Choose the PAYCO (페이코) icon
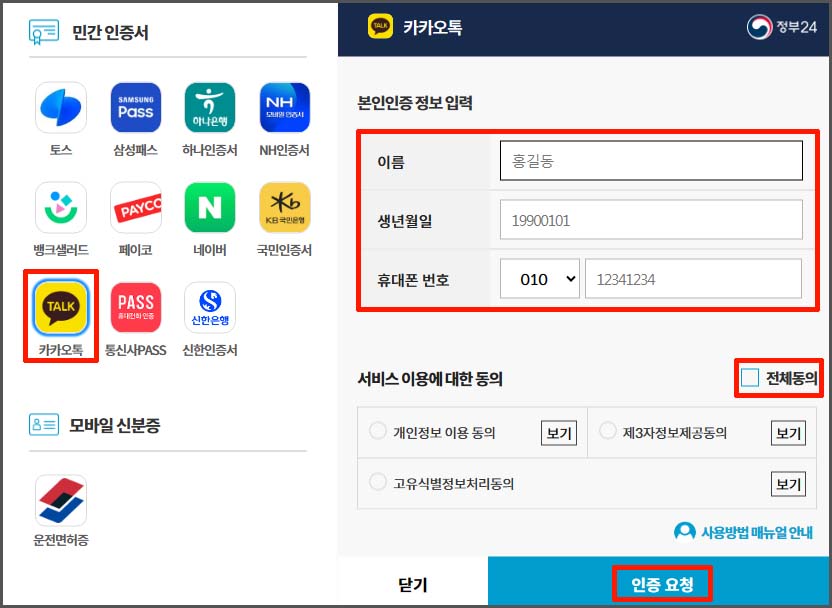832x608 pixels. coord(136,207)
